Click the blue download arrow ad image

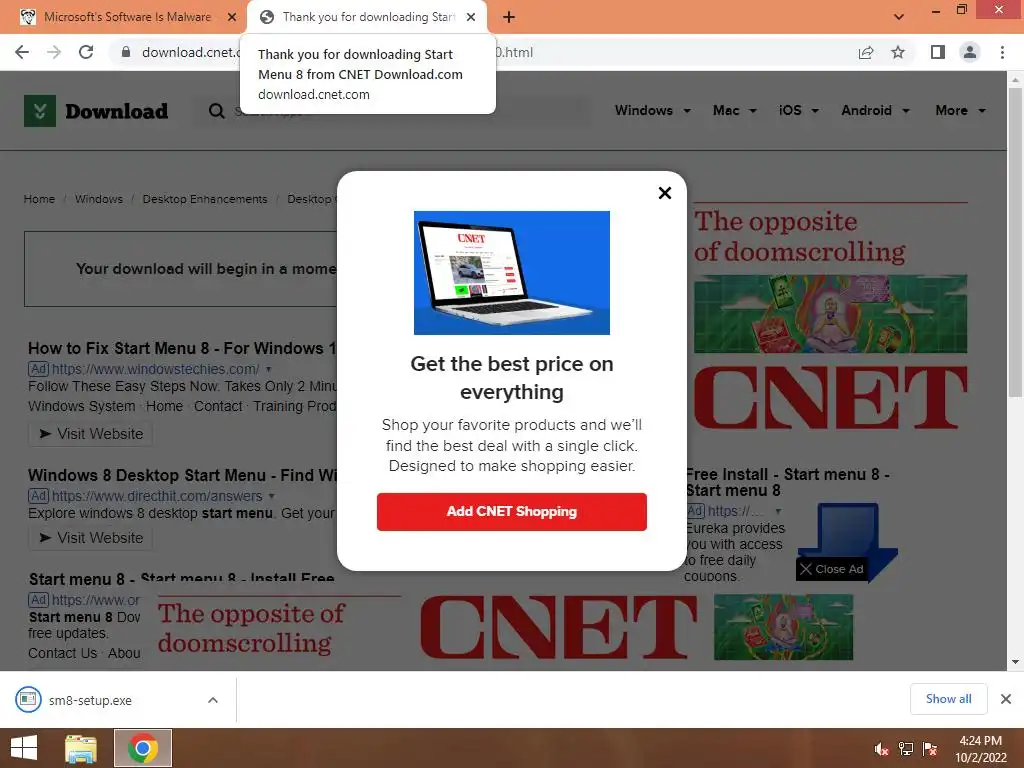[x=848, y=531]
